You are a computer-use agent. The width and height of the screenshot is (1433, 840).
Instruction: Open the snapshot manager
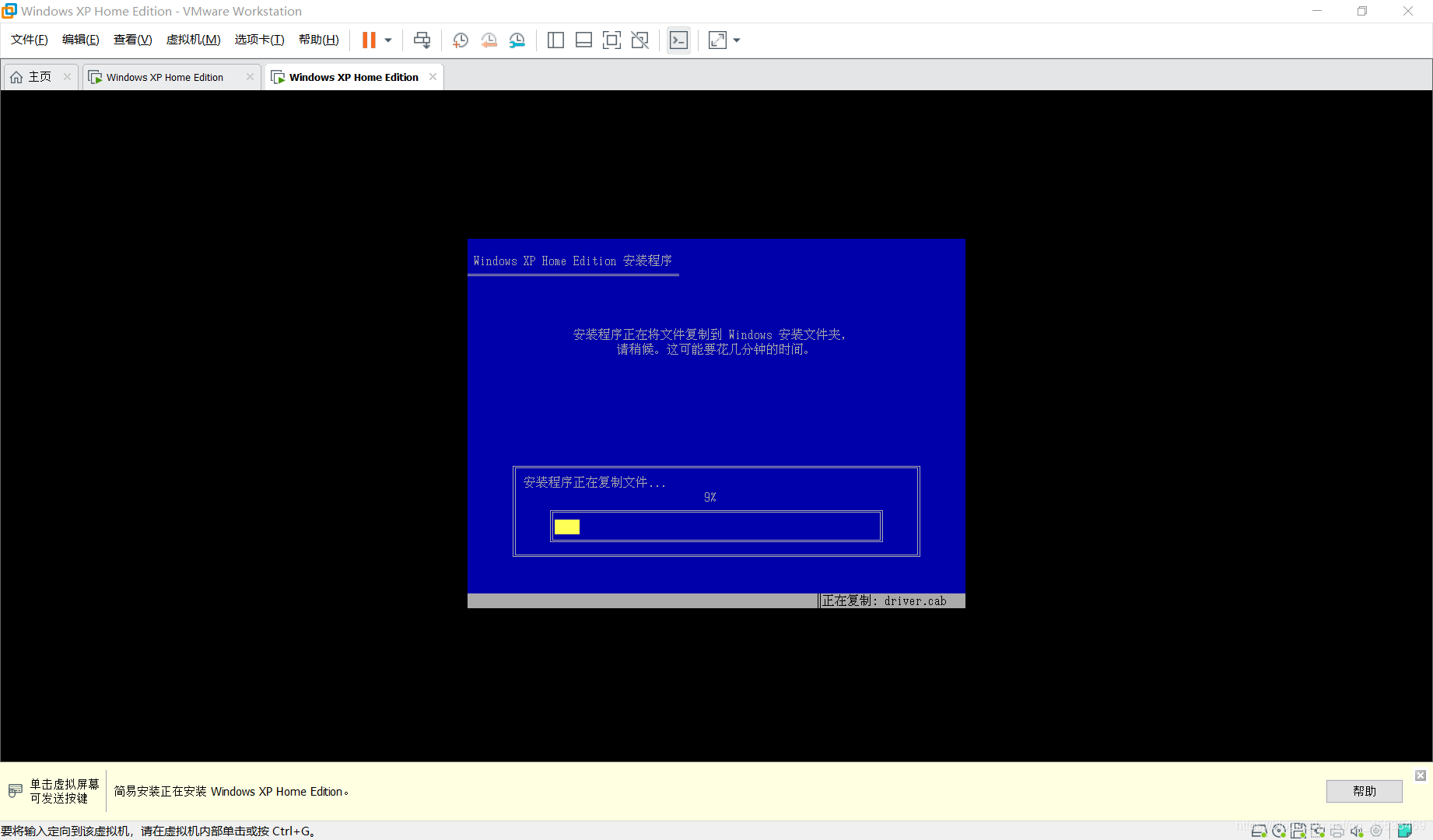click(517, 40)
